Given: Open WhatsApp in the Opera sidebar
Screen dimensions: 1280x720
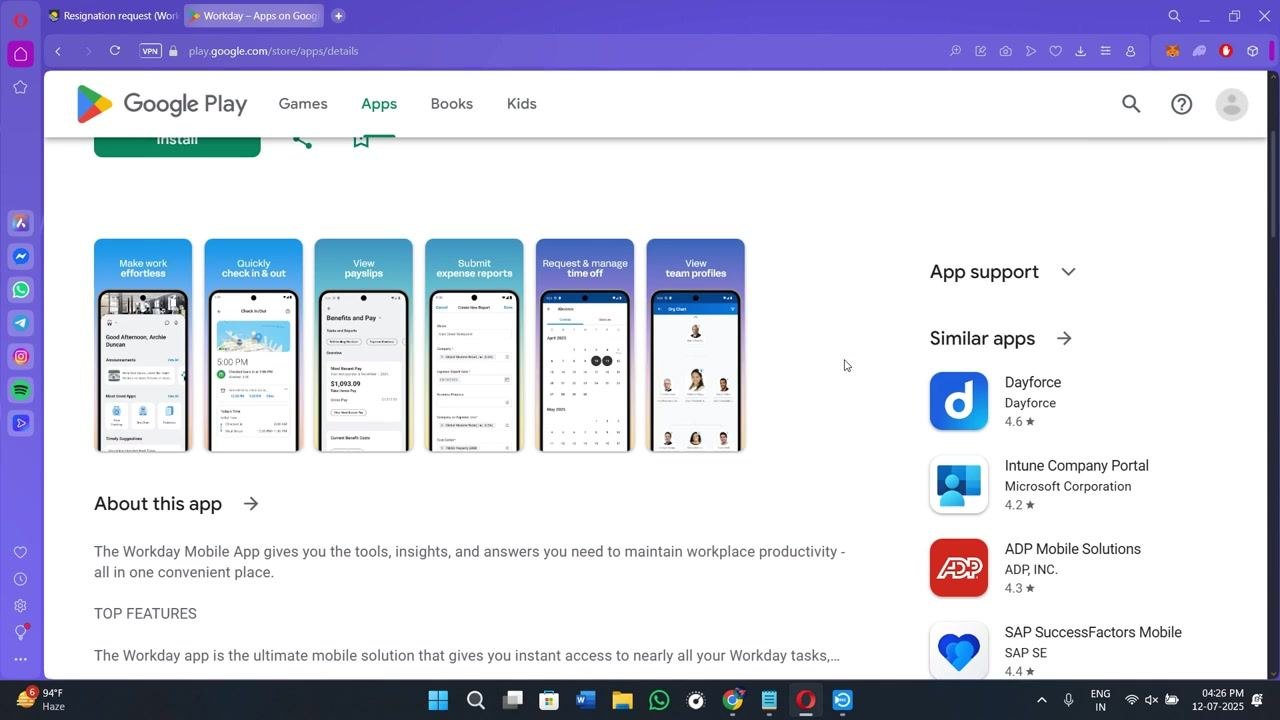Looking at the screenshot, I should [x=21, y=290].
